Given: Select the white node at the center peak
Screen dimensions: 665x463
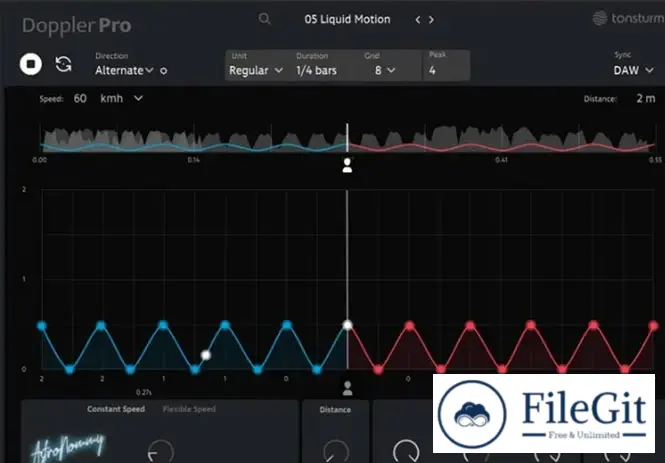Looking at the screenshot, I should point(347,325).
